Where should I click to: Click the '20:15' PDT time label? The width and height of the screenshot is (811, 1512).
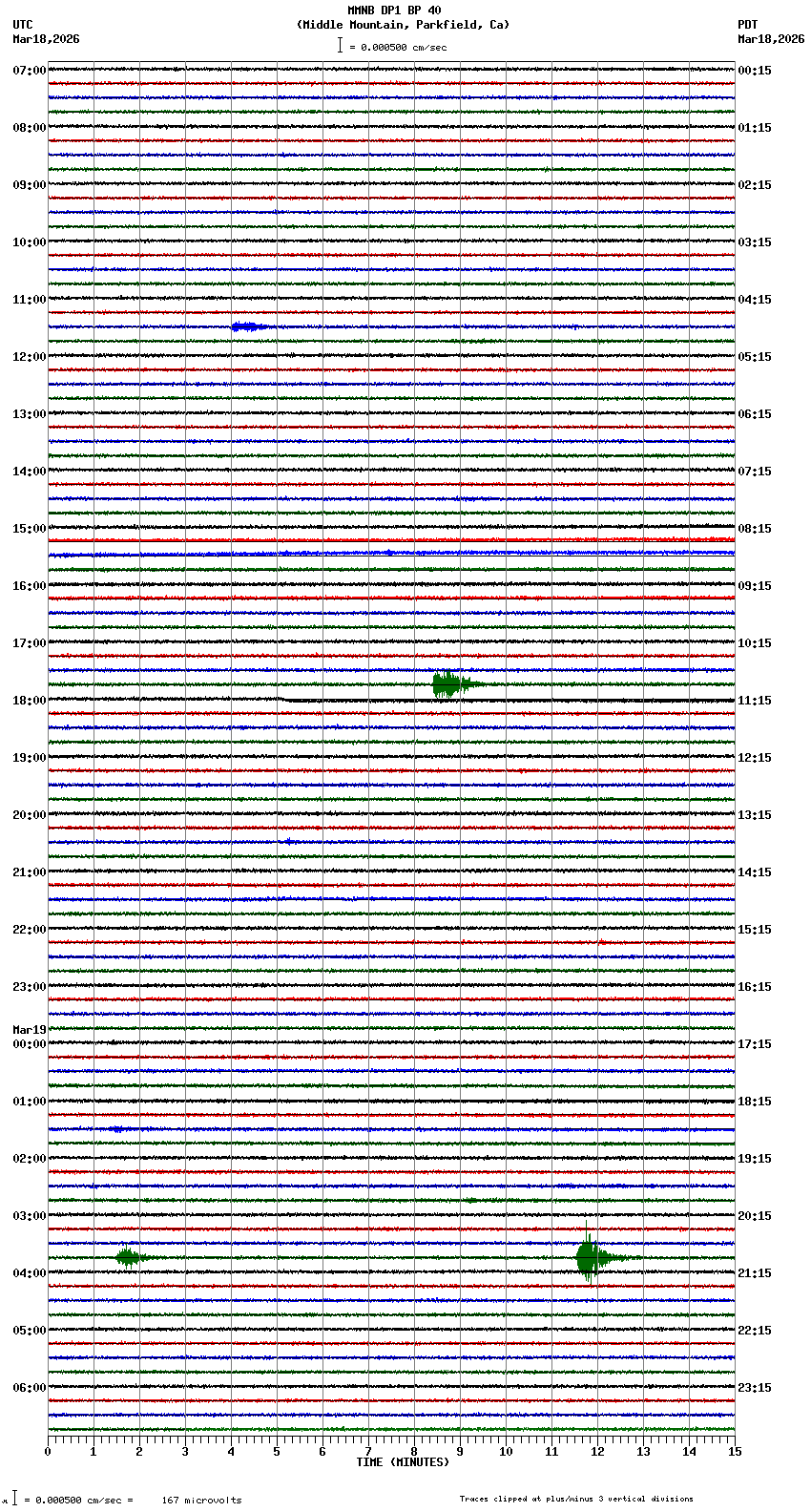(x=755, y=1216)
